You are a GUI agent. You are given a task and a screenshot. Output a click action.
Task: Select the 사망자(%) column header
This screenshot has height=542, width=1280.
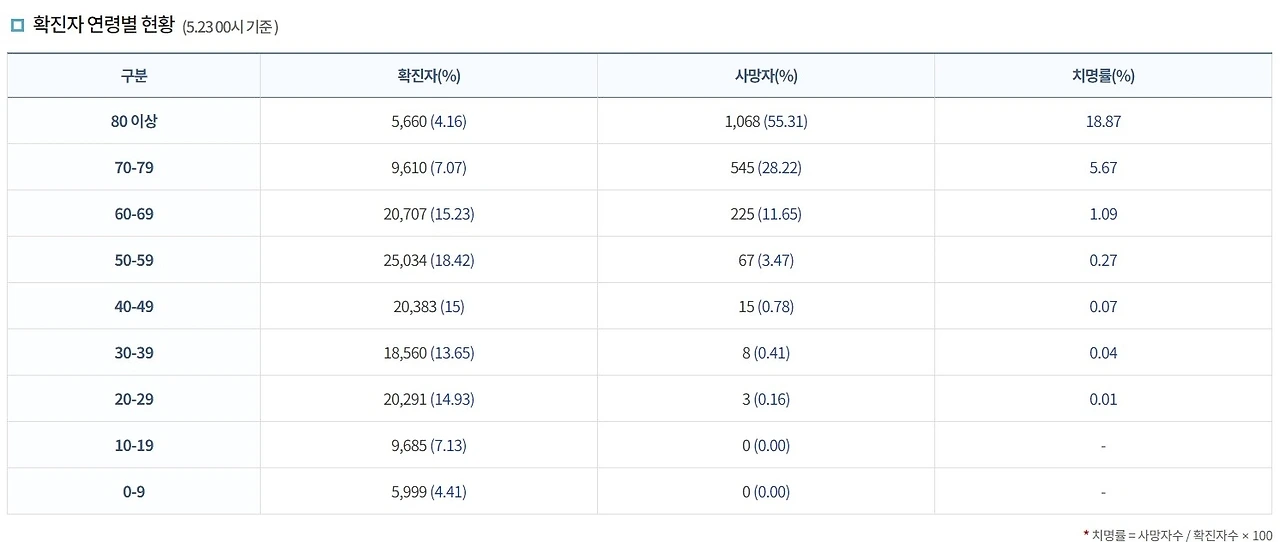point(766,75)
